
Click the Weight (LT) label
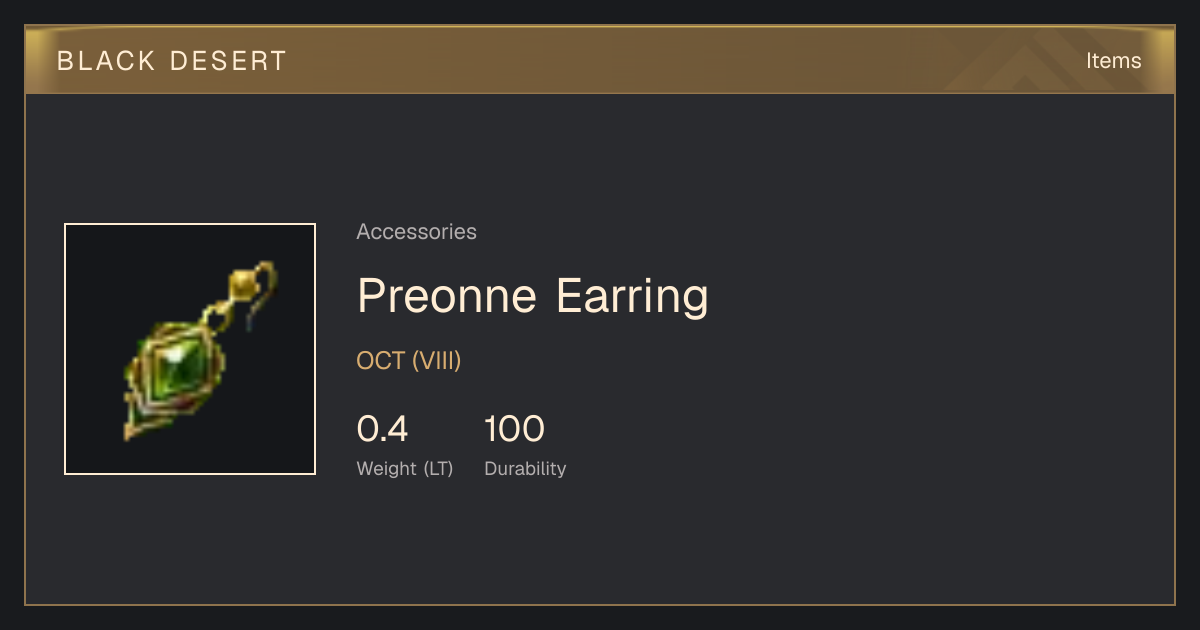tap(405, 469)
